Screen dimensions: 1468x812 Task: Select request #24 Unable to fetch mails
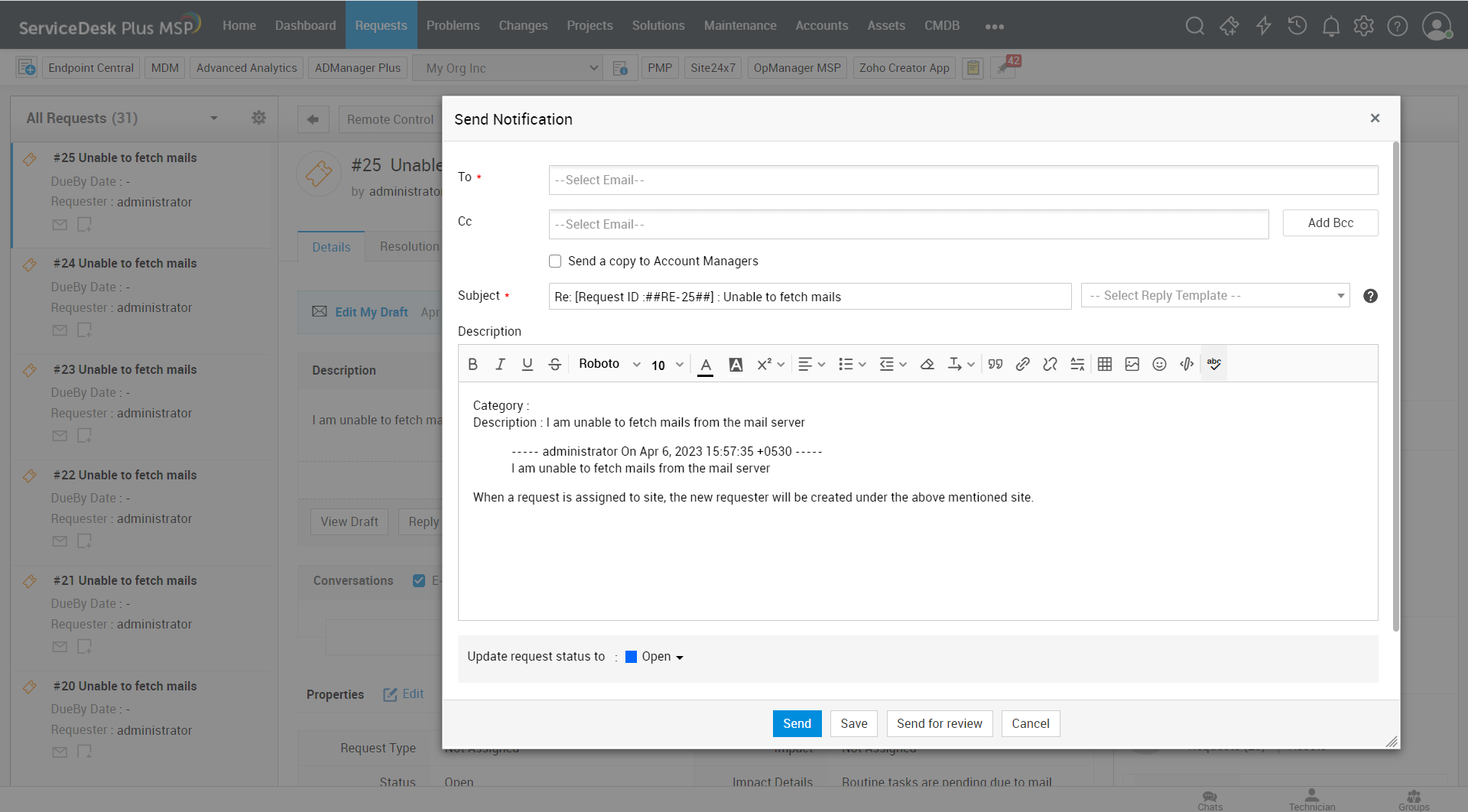[x=125, y=263]
